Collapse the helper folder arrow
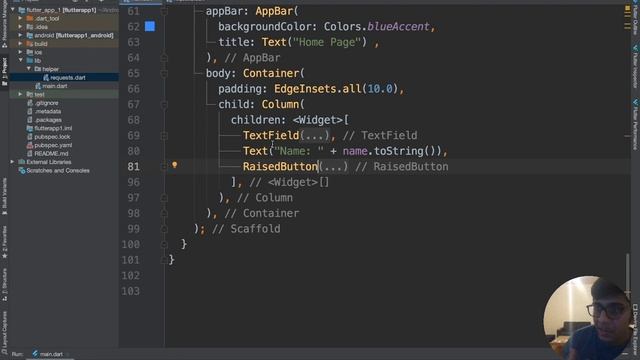This screenshot has height=360, width=640. [x=29, y=69]
